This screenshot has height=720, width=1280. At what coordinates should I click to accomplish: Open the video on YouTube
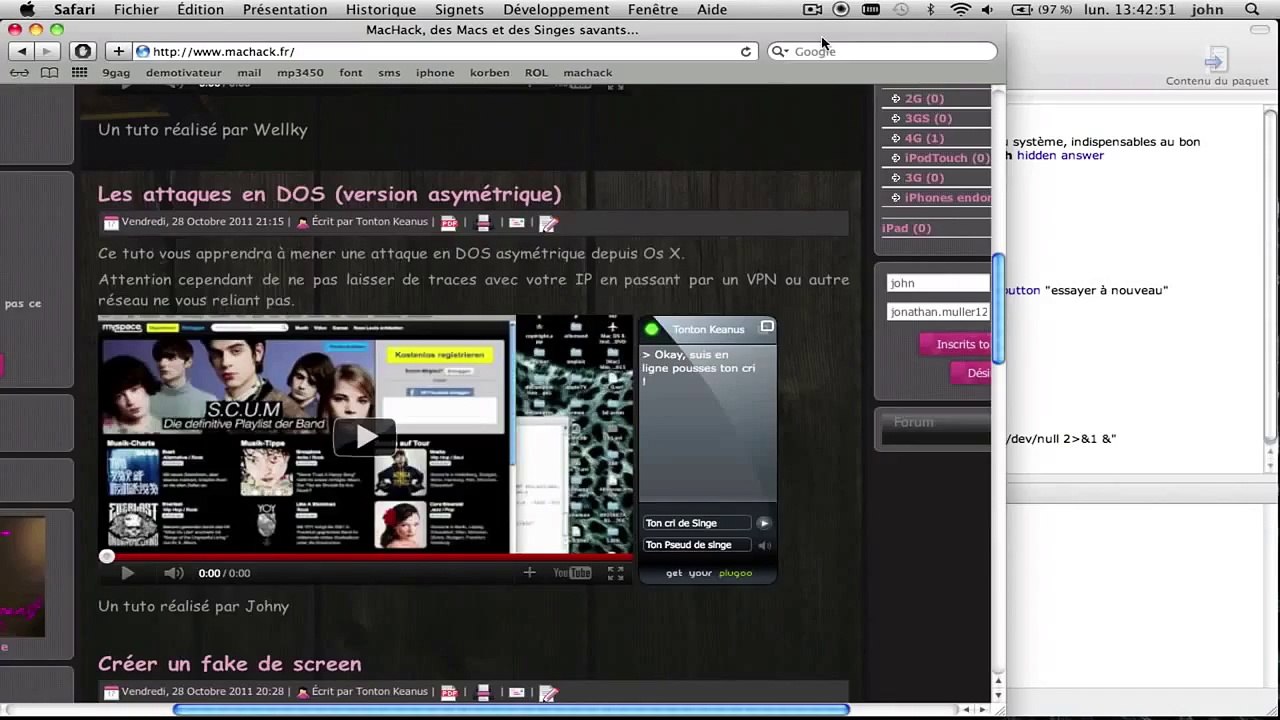pos(572,573)
